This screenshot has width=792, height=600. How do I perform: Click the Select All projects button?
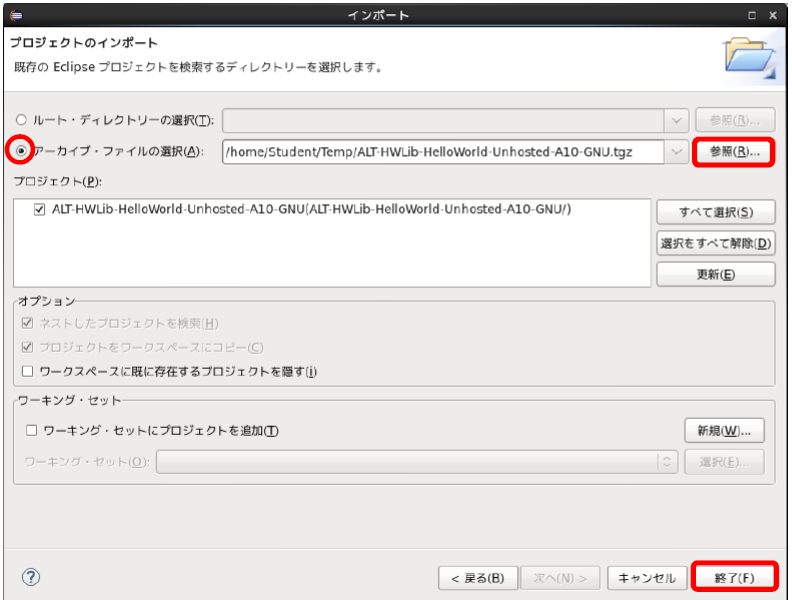(715, 212)
